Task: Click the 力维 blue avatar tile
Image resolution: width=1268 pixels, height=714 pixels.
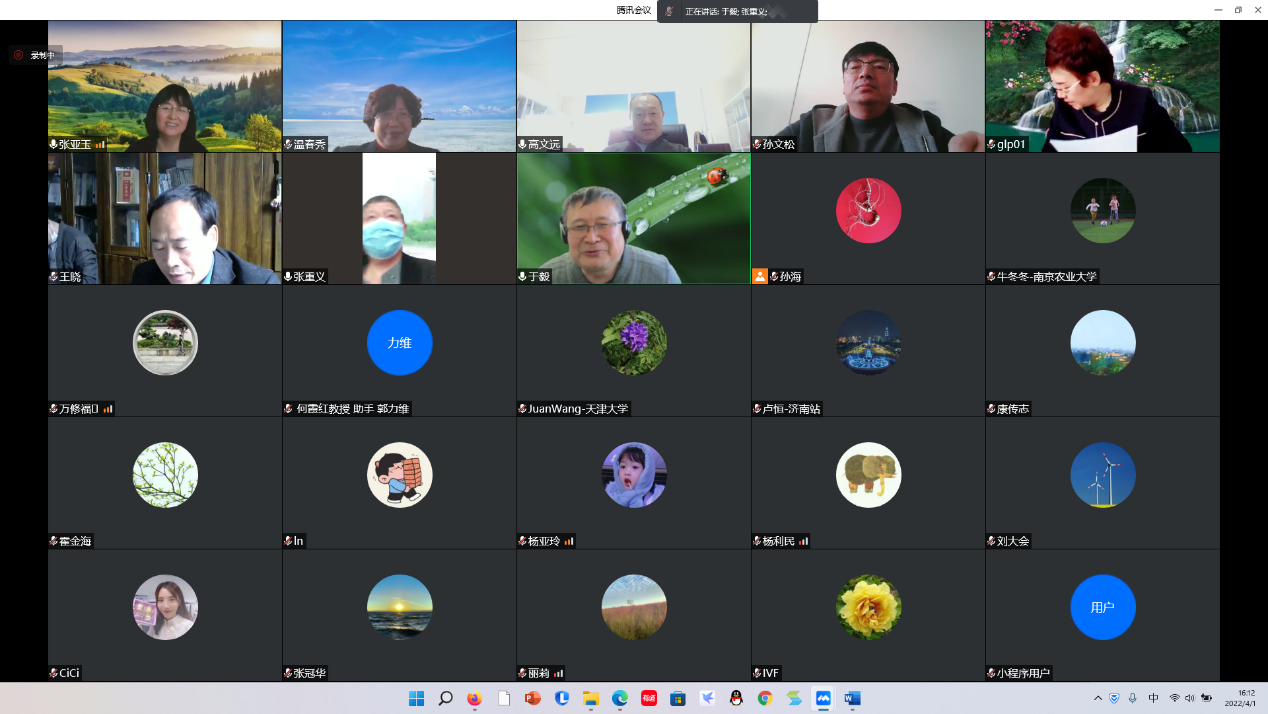Action: (399, 342)
